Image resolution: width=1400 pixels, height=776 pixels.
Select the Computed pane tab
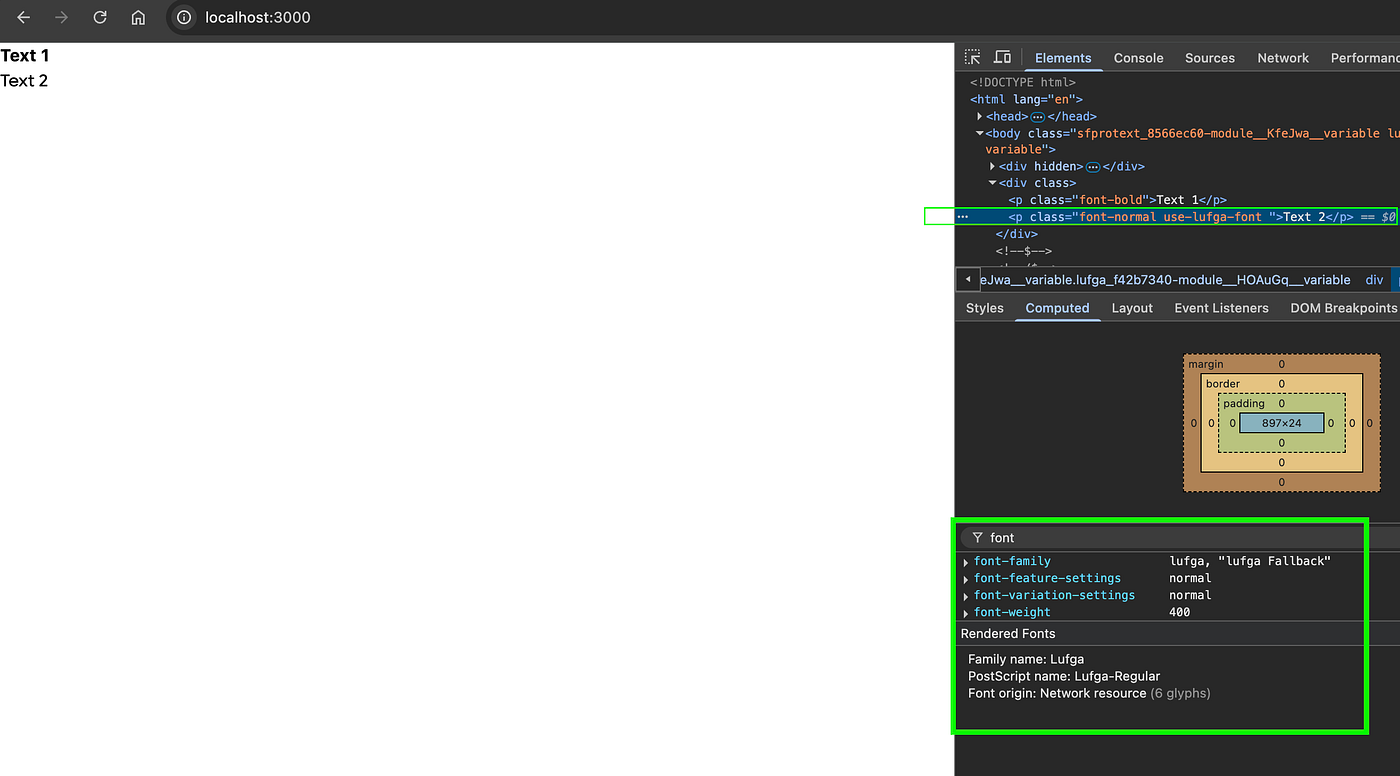[1057, 308]
